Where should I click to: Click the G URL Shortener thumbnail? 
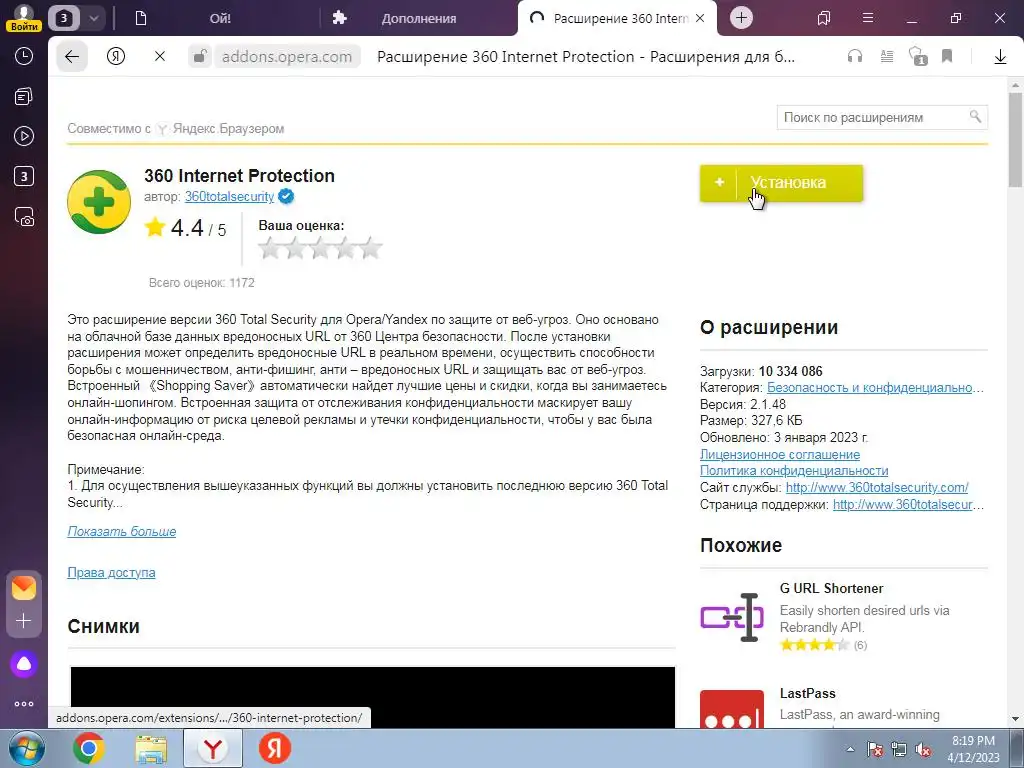731,617
